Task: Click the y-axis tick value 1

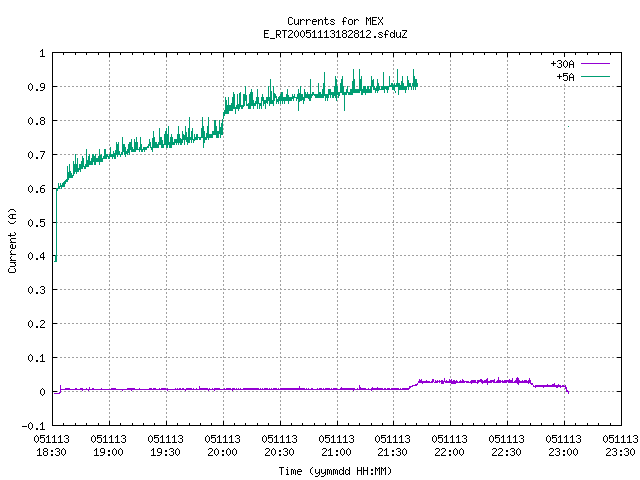Action: (x=42, y=53)
